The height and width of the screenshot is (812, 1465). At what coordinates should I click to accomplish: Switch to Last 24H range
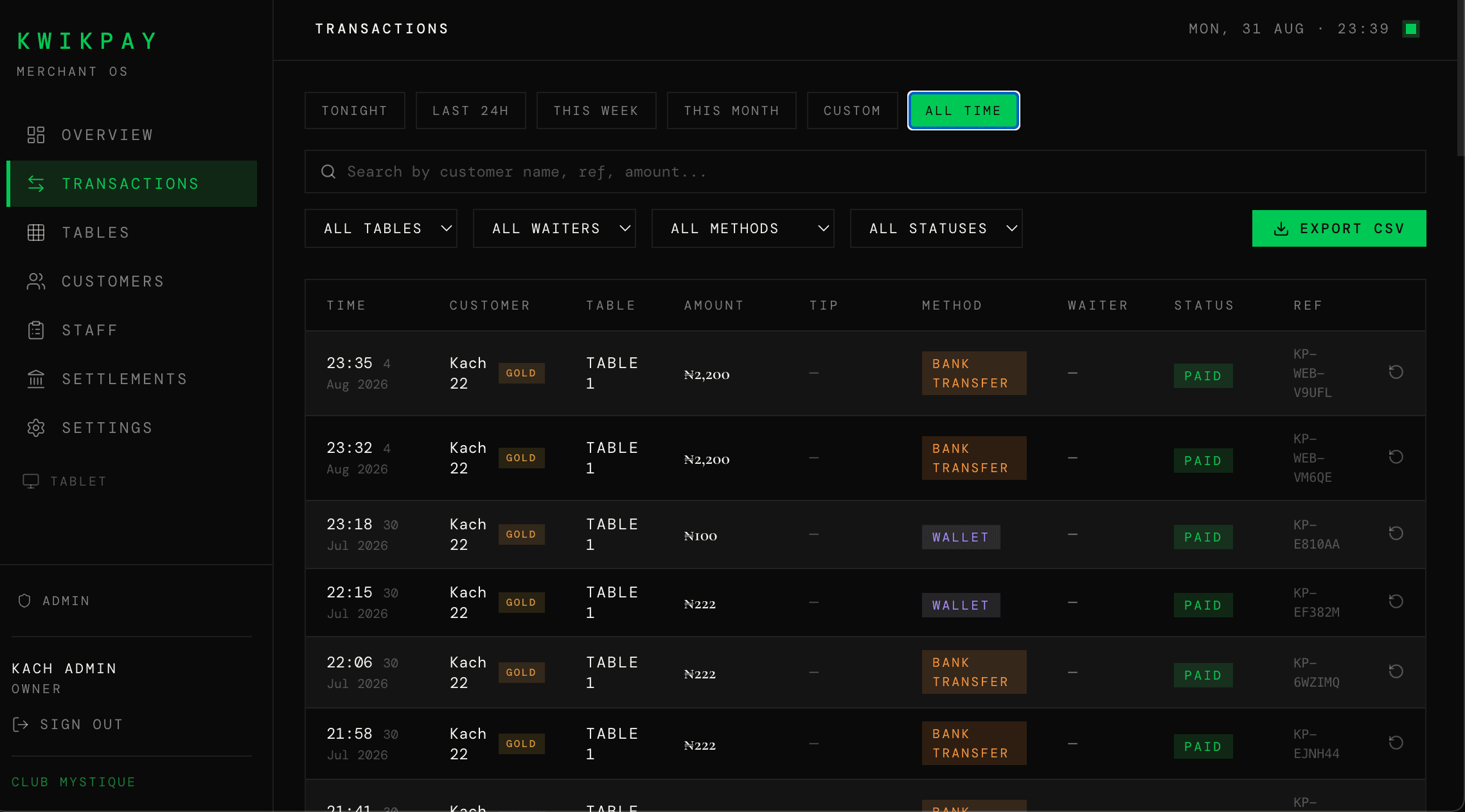tap(470, 110)
